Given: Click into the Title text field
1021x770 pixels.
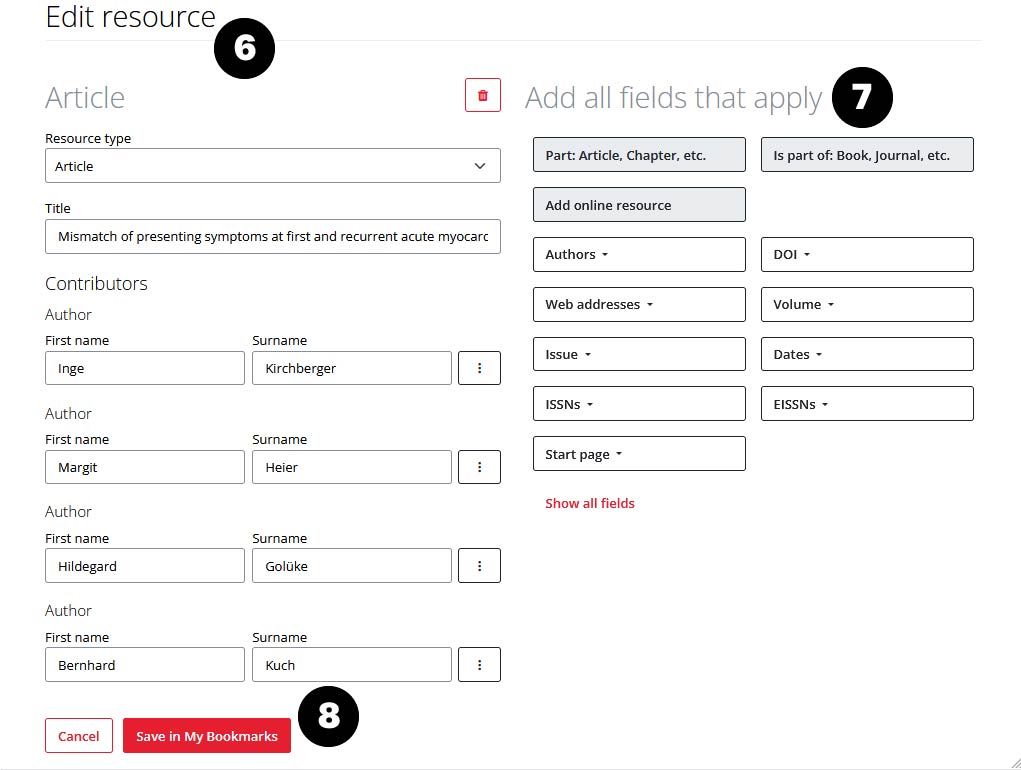Looking at the screenshot, I should pos(272,237).
